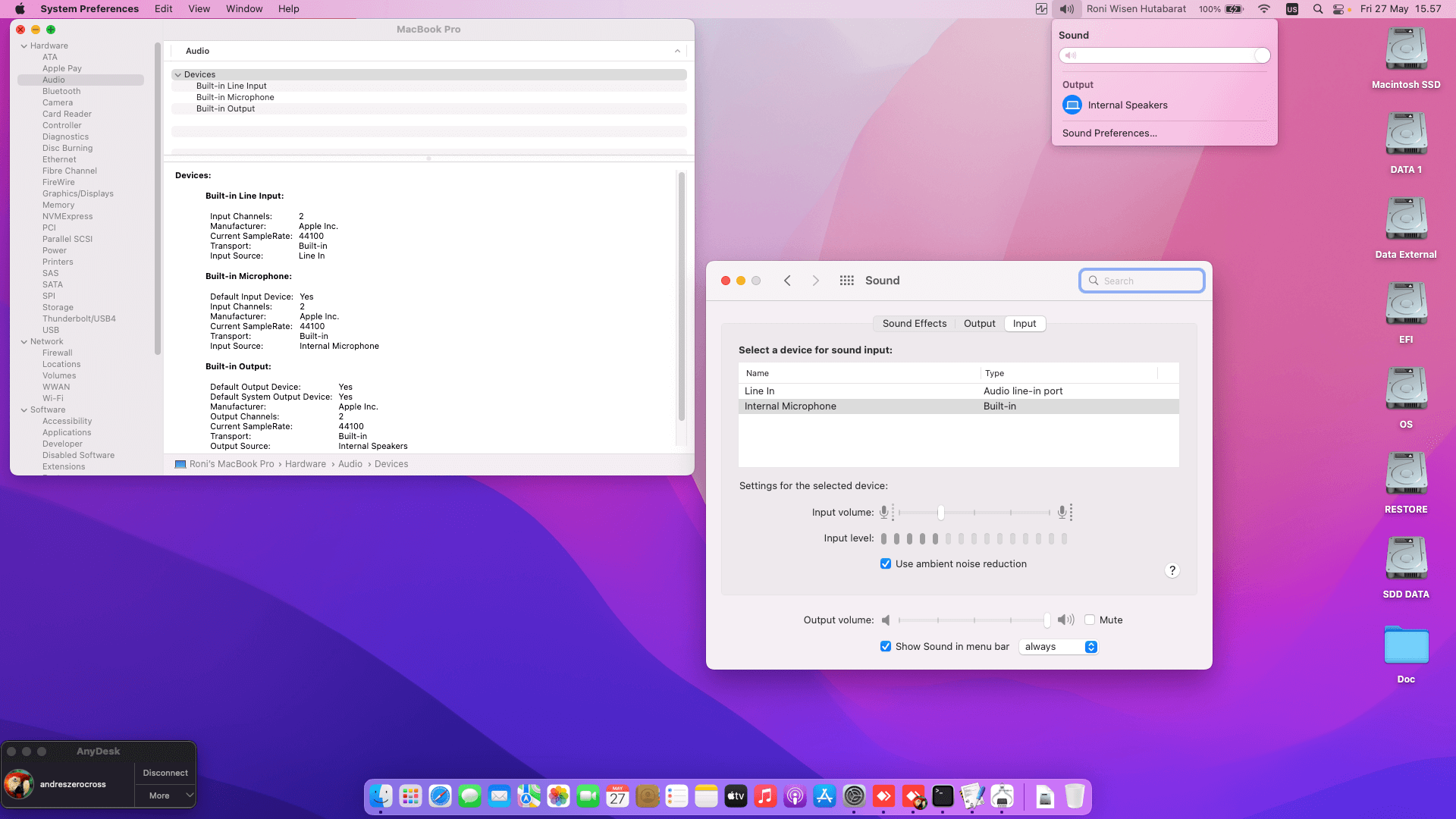1456x819 pixels.
Task: Click the Internal Speakers output icon
Action: 1072,105
